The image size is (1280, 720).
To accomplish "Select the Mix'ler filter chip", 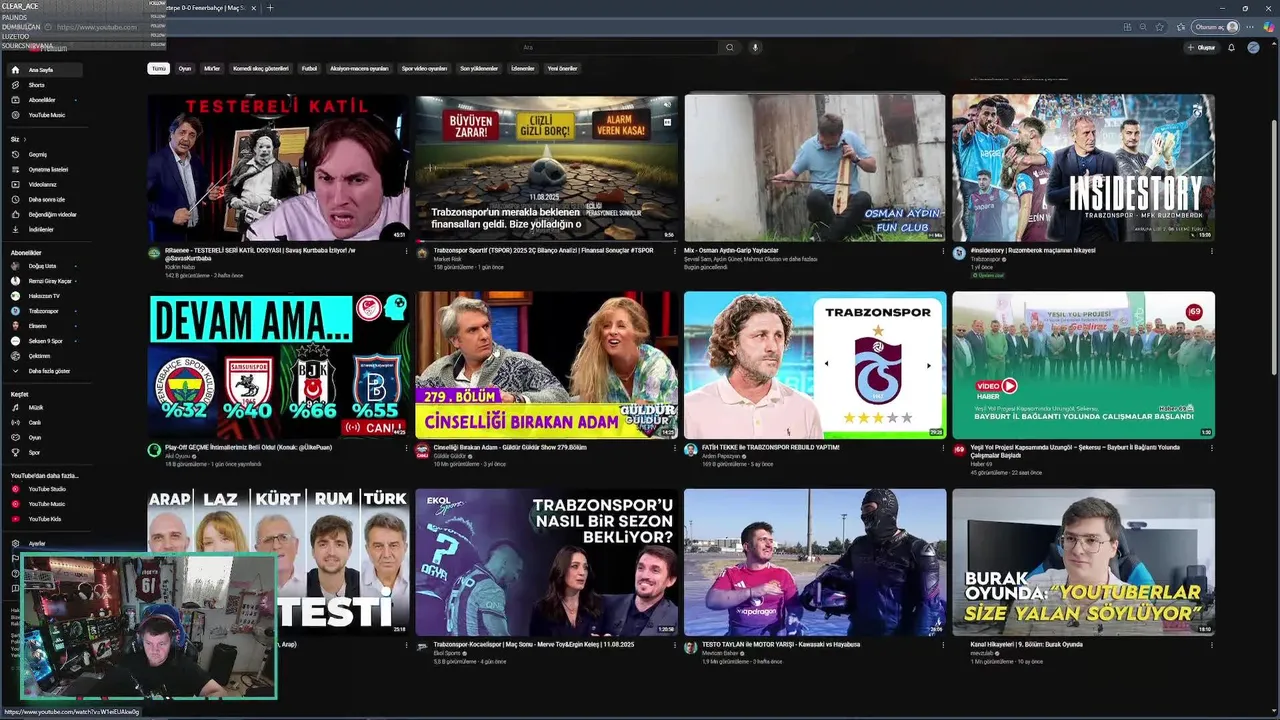I will point(212,69).
